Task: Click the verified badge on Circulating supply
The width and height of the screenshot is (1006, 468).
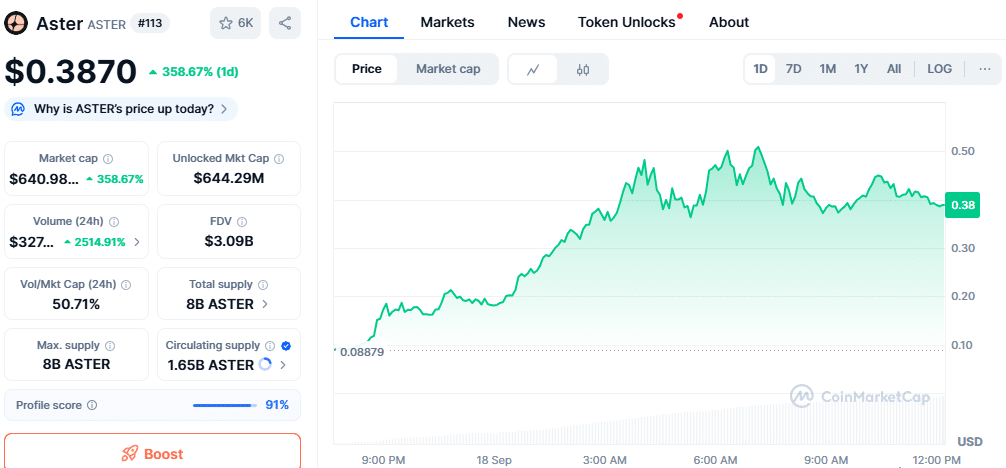Action: coord(286,345)
